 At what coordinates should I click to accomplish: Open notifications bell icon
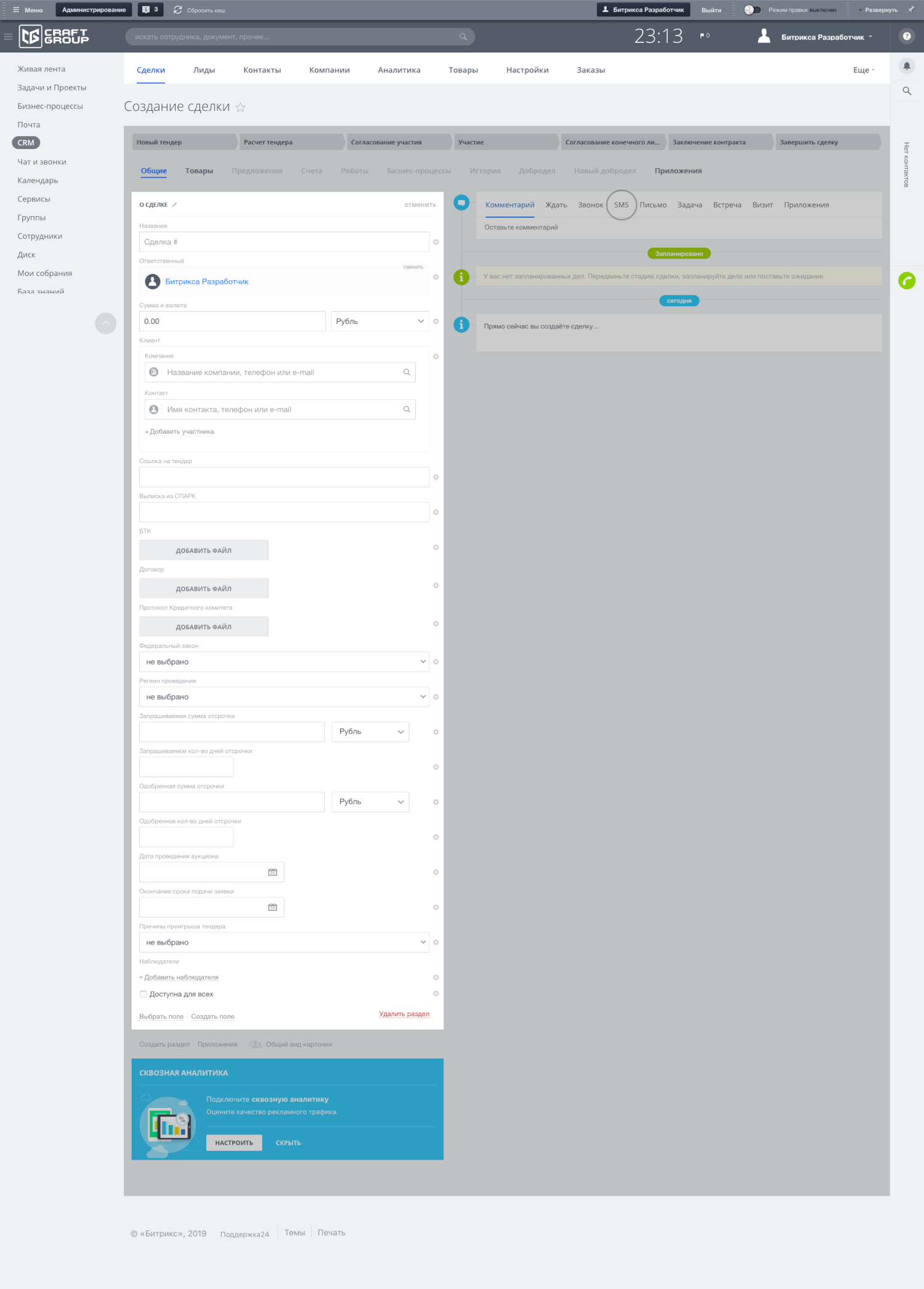pyautogui.click(x=907, y=66)
